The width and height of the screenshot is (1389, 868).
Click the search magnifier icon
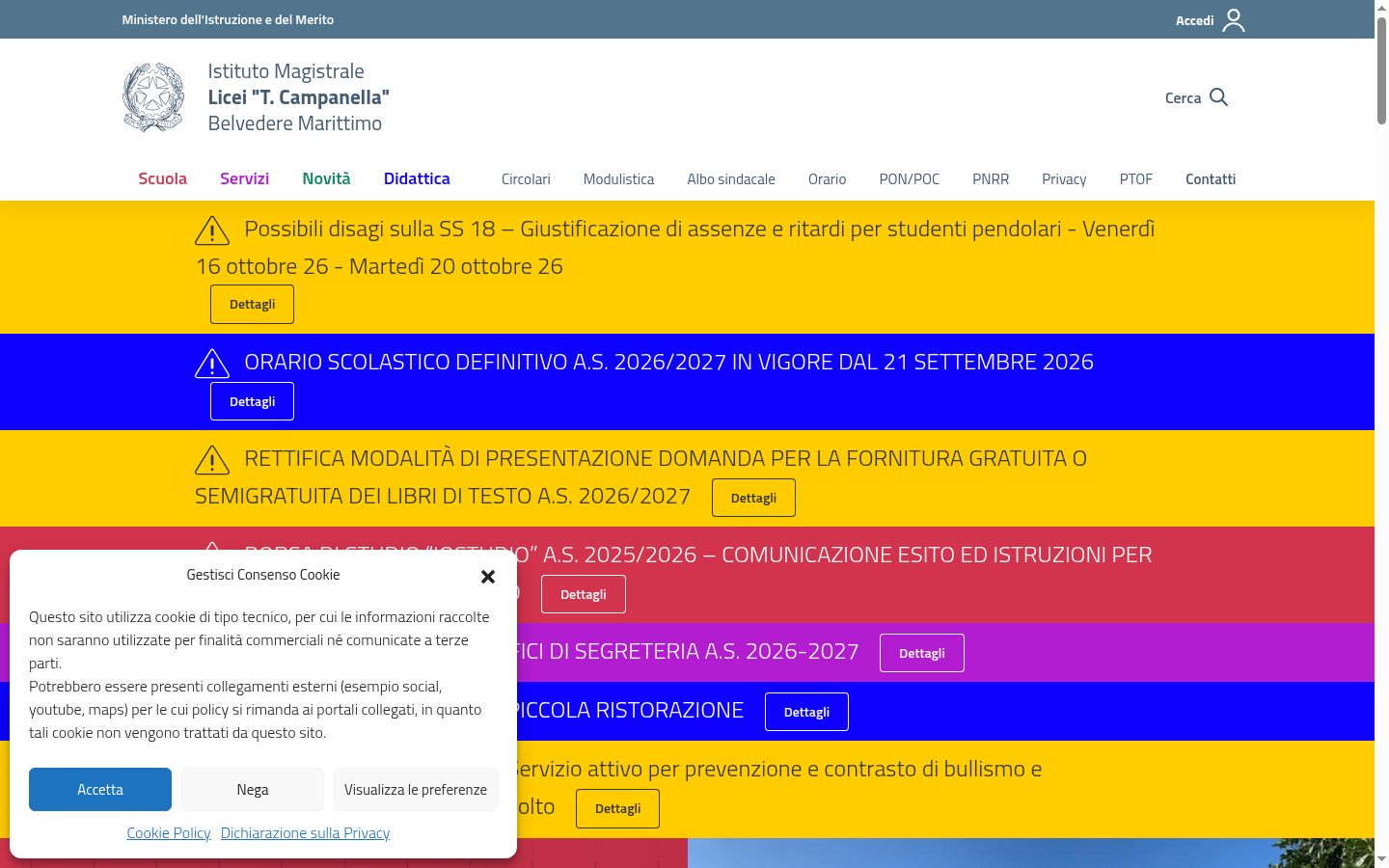pos(1218,97)
